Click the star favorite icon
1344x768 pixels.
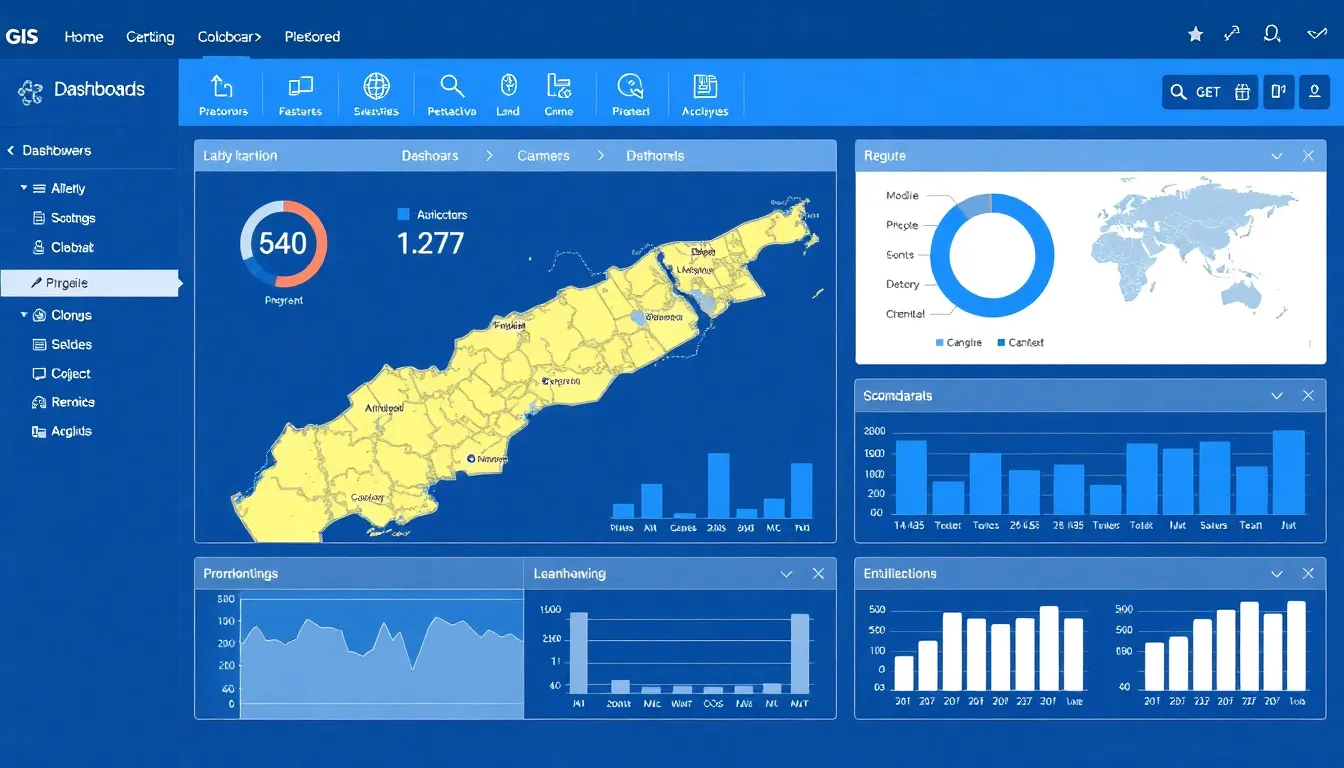tap(1195, 35)
